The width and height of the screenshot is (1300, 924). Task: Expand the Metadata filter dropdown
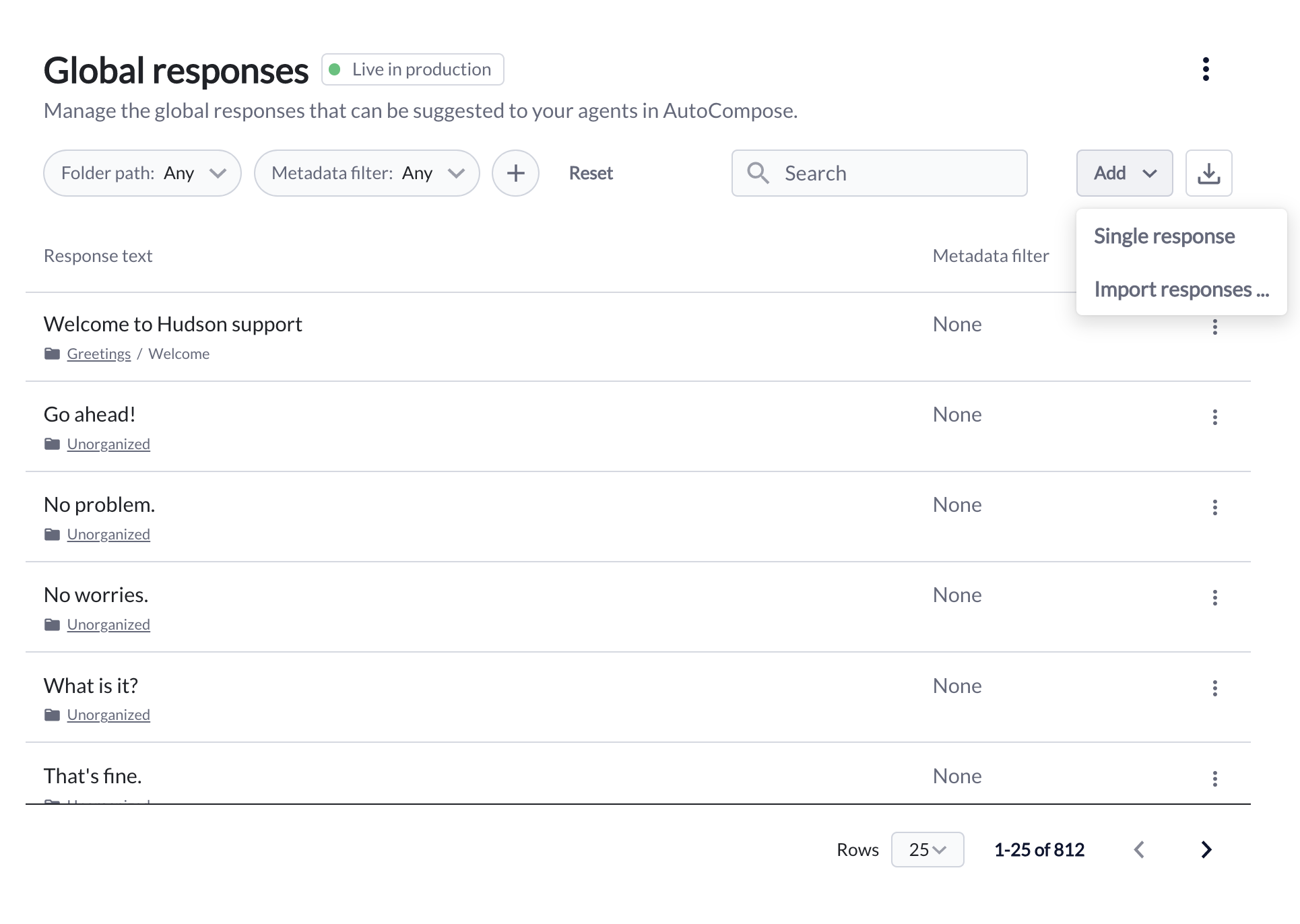point(366,173)
